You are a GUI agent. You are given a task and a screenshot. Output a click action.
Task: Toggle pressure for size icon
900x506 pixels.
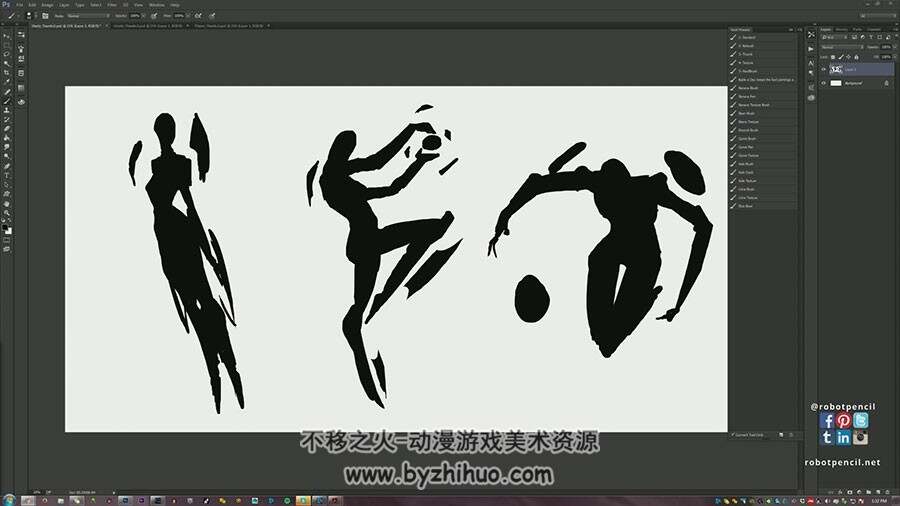pyautogui.click(x=212, y=15)
